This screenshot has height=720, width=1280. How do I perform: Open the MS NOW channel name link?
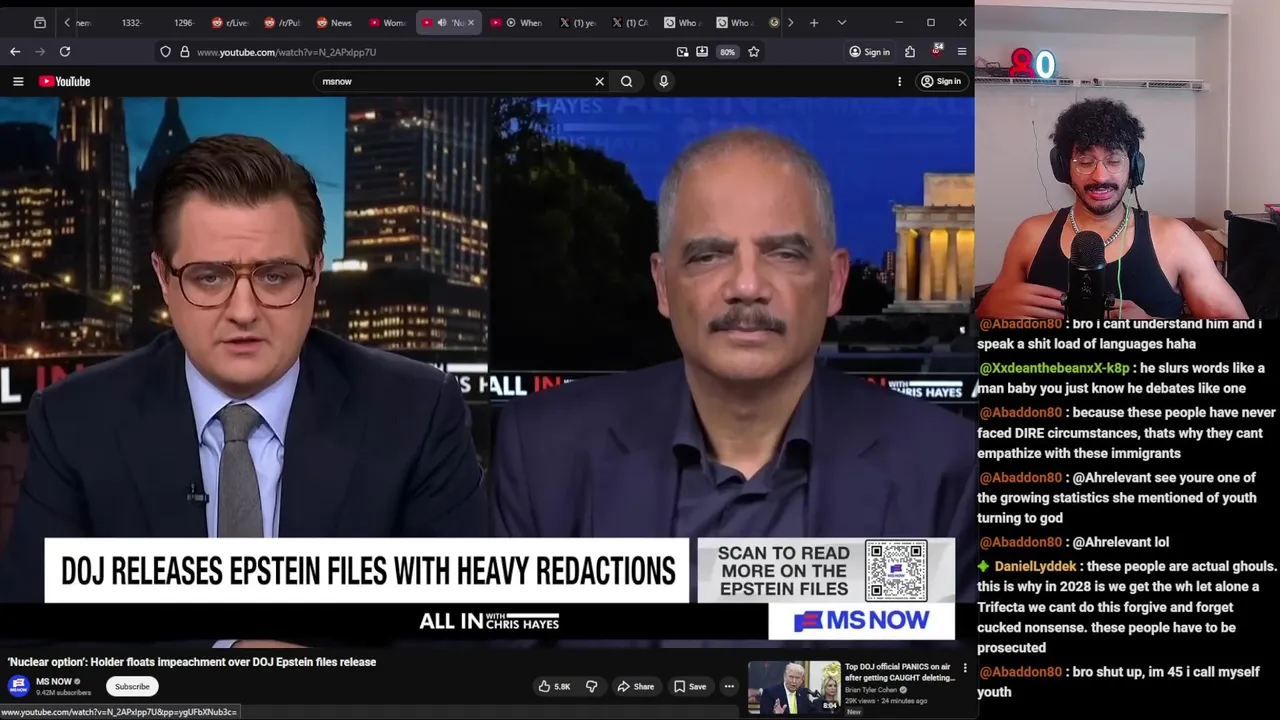pyautogui.click(x=54, y=681)
